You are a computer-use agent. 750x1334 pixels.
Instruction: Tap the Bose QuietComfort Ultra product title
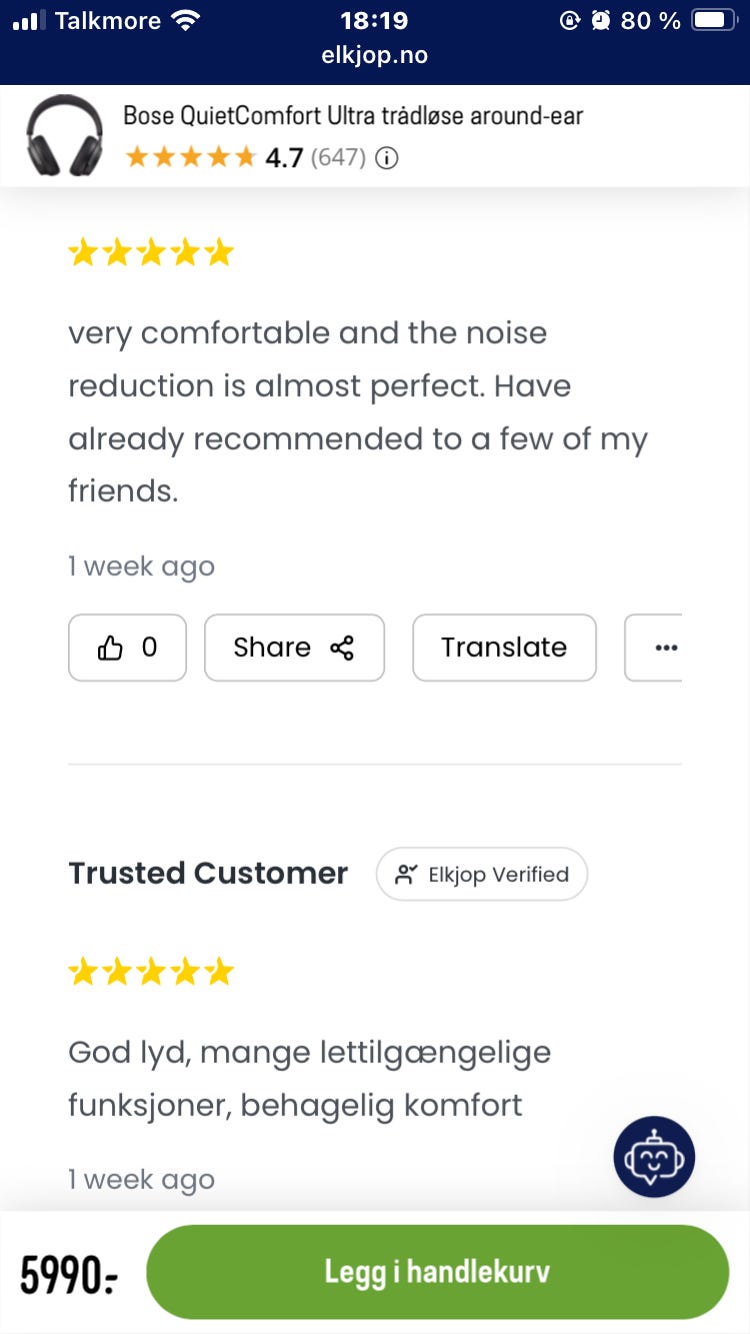tap(353, 116)
